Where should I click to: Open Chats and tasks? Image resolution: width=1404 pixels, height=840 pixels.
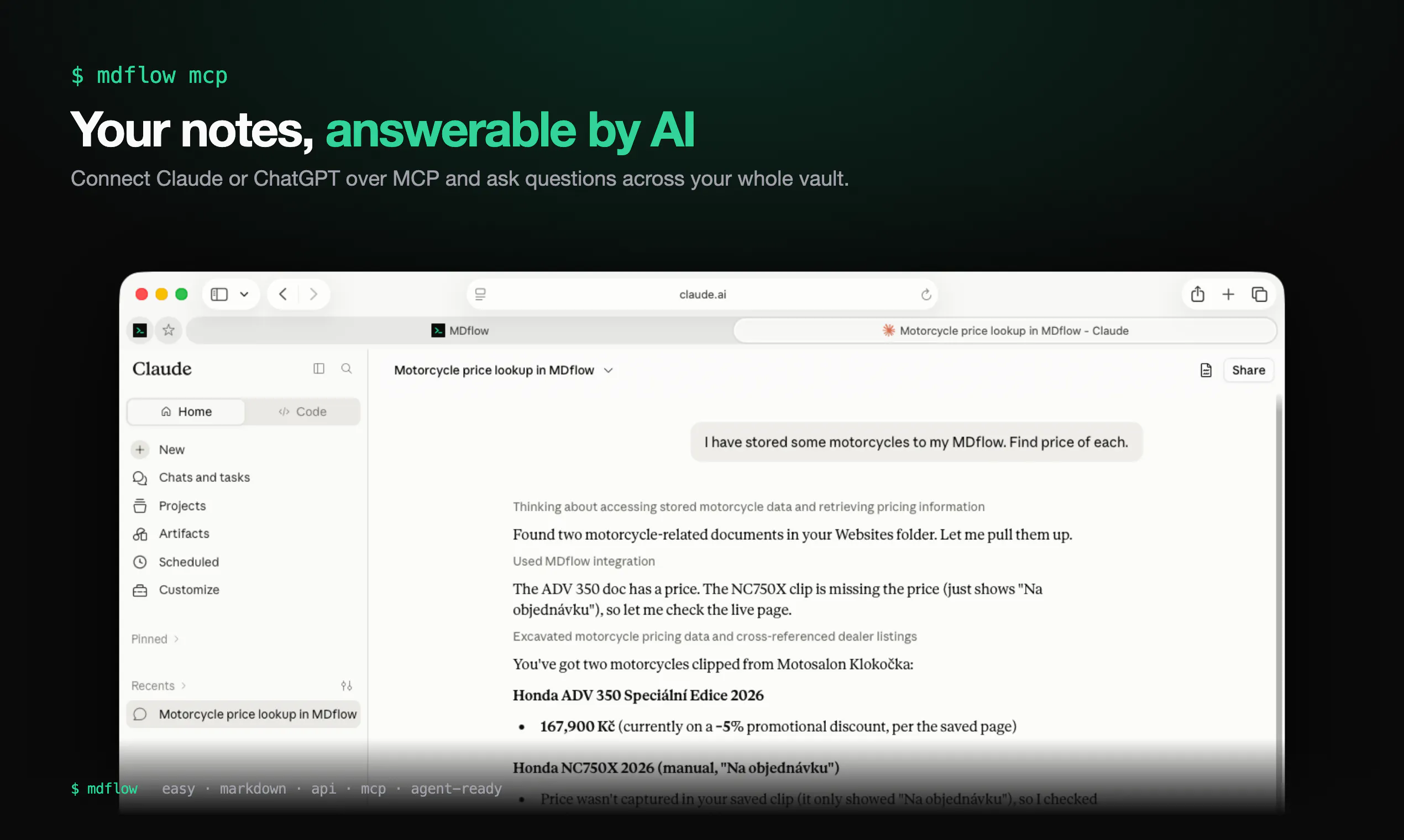(x=243, y=477)
